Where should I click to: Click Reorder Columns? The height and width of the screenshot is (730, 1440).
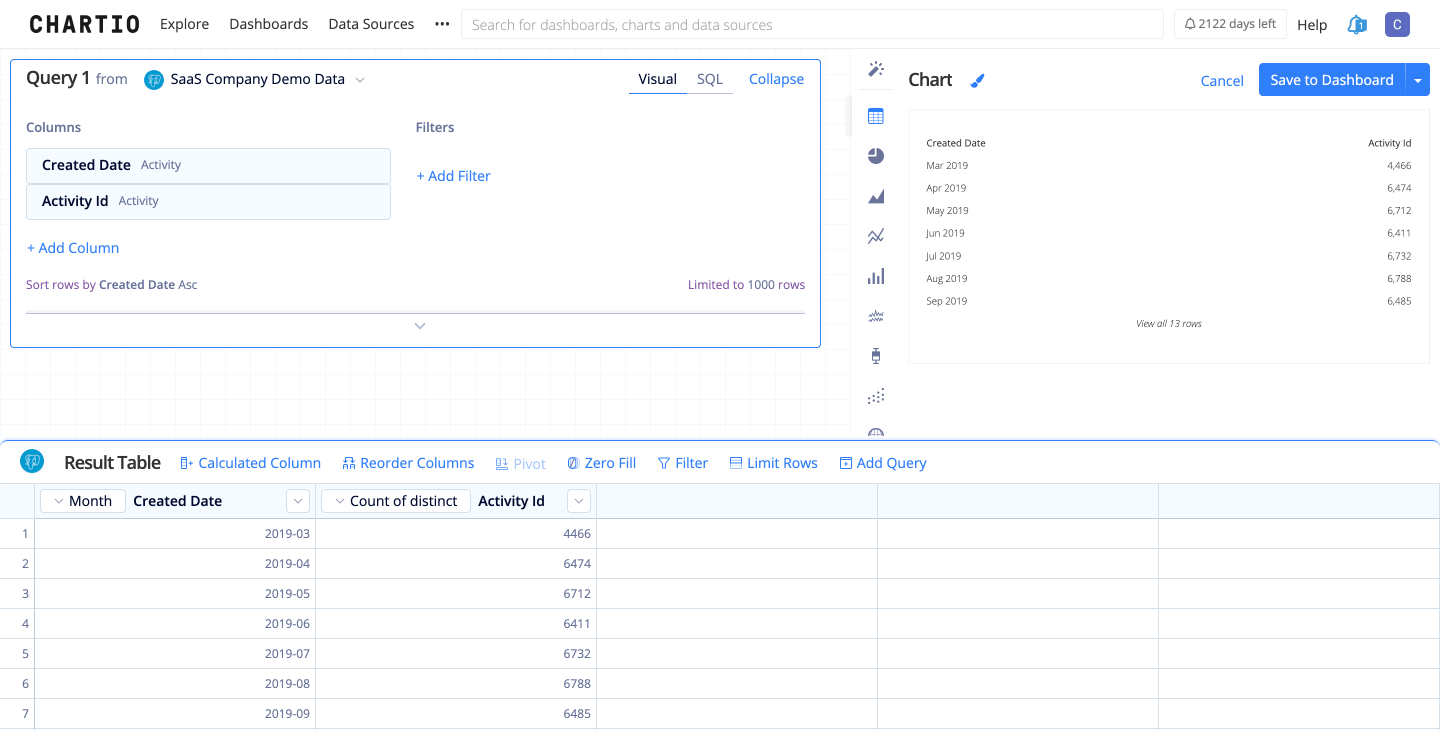point(408,463)
